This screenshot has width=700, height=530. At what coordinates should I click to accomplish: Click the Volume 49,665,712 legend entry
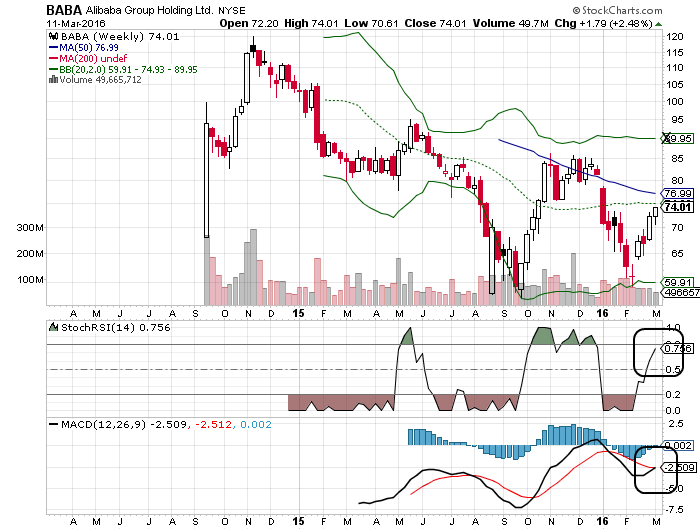pyautogui.click(x=100, y=80)
